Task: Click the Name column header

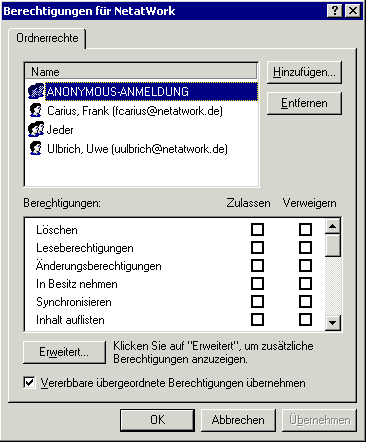Action: point(142,72)
